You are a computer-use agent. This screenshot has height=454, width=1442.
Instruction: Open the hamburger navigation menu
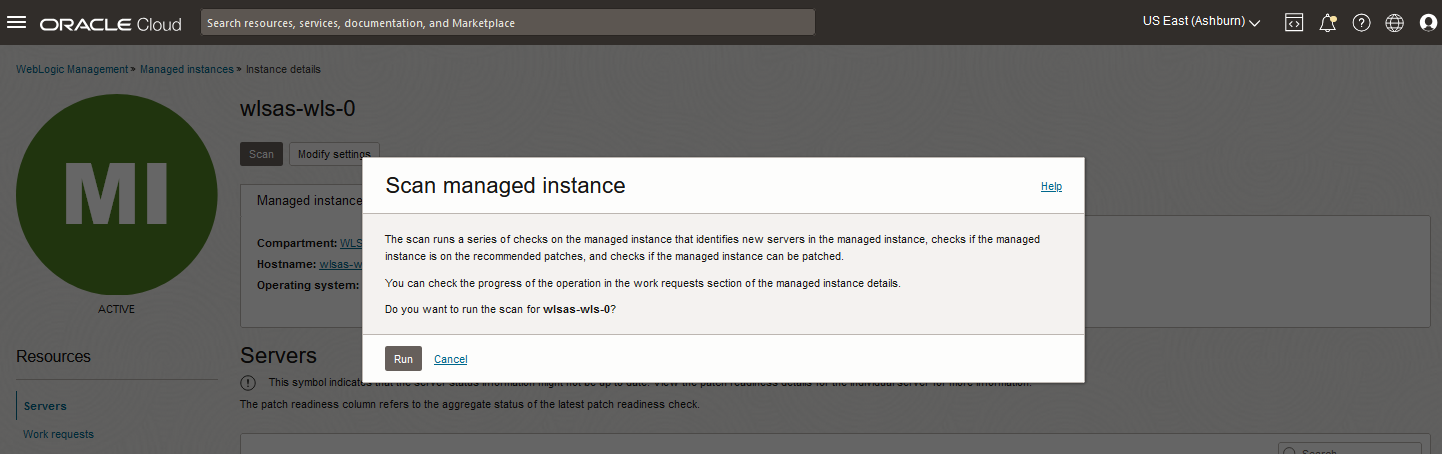click(x=17, y=22)
